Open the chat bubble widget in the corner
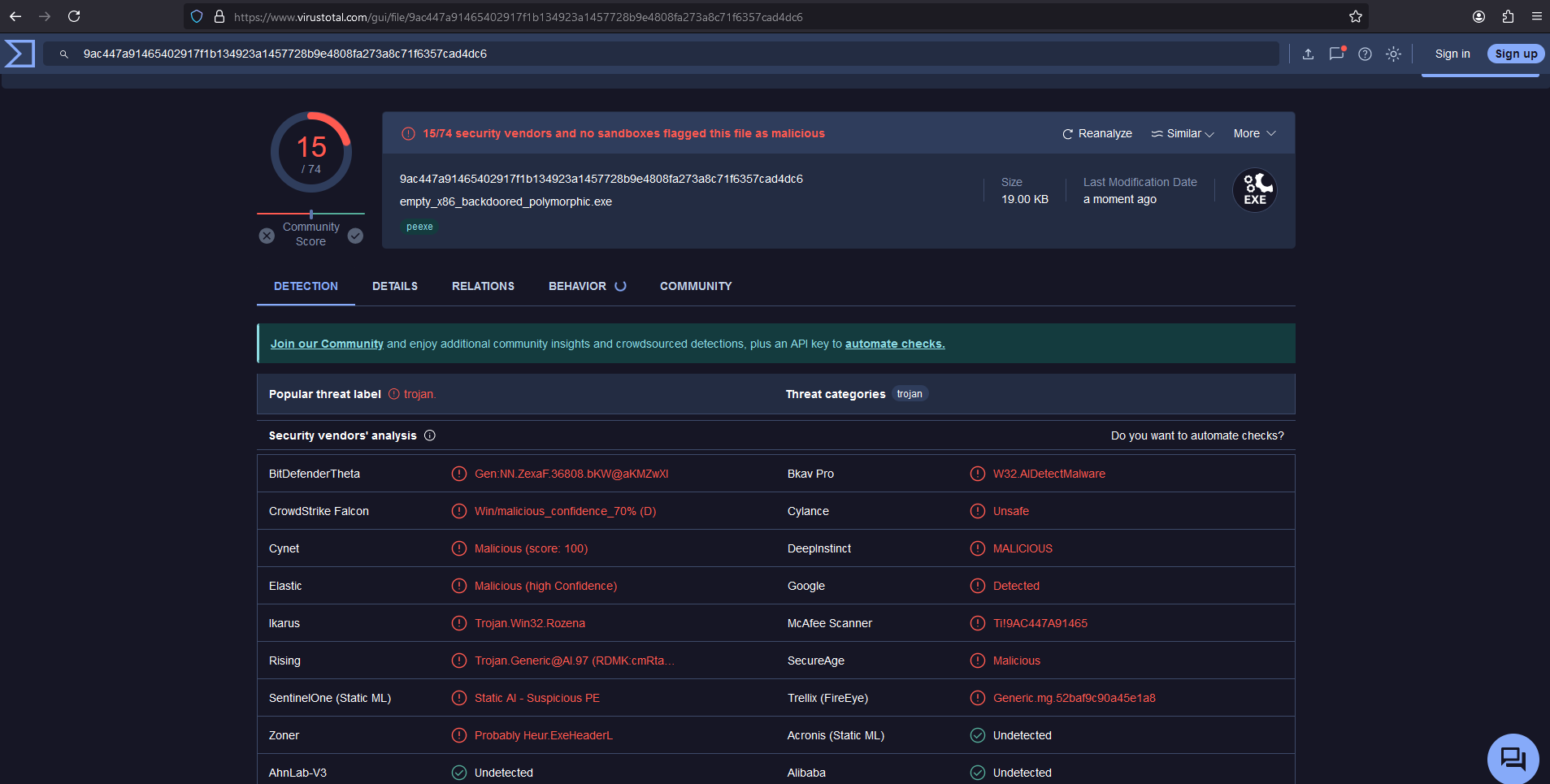 pos(1513,759)
